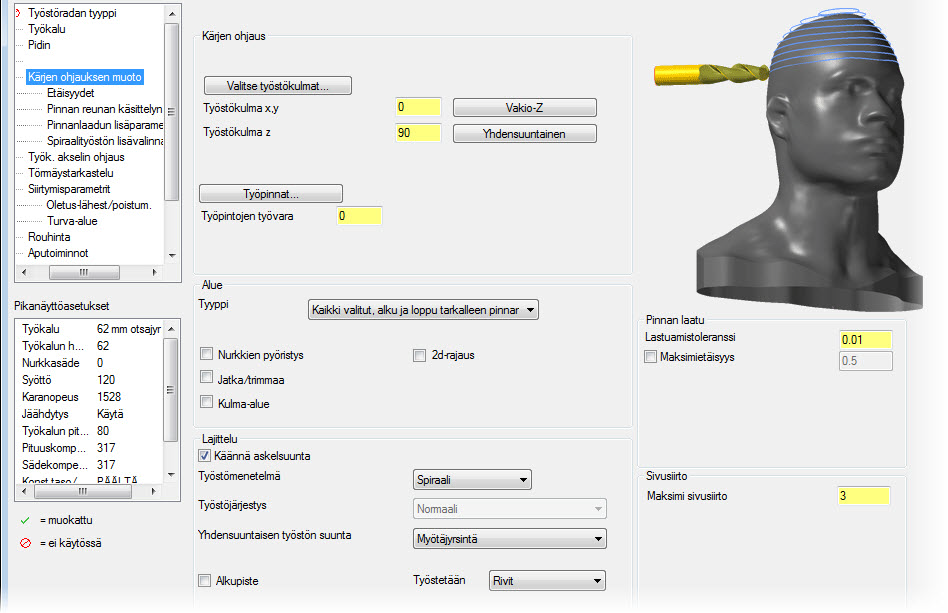This screenshot has width=948, height=613.
Task: Click quick view list scroll down arrow
Action: click(171, 475)
